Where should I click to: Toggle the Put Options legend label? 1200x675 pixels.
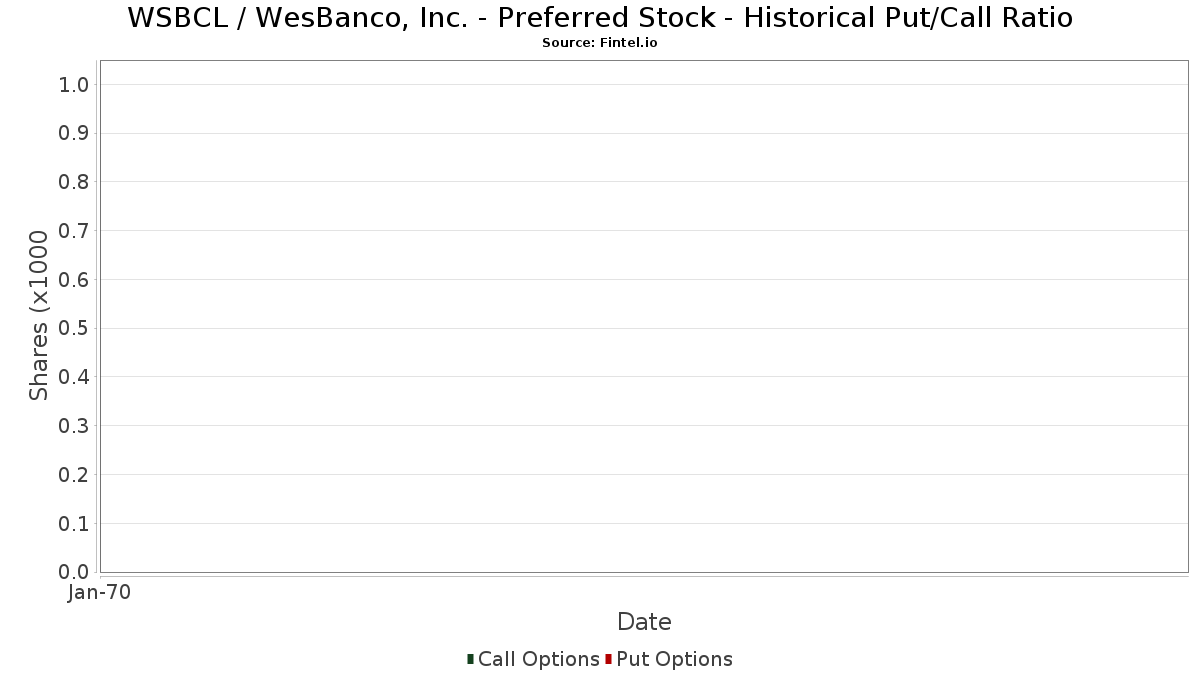[674, 659]
